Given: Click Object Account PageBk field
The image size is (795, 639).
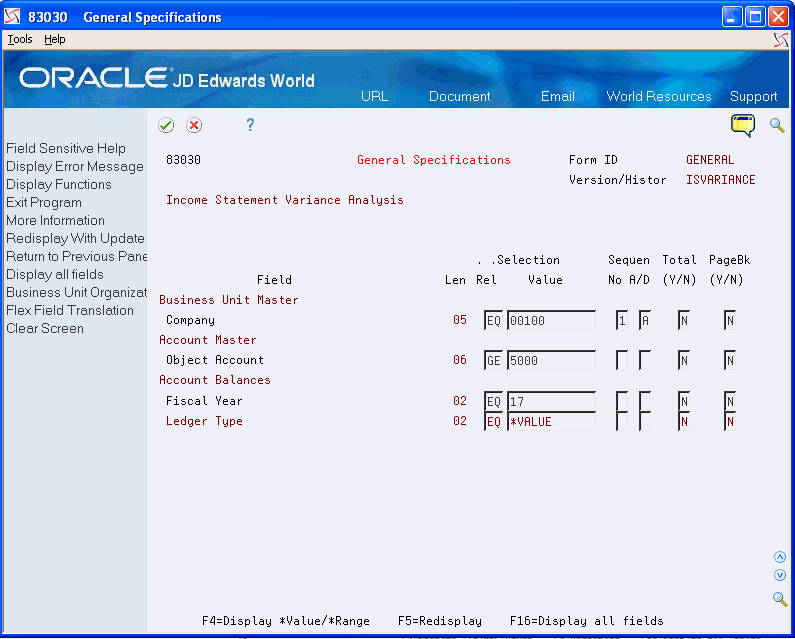Looking at the screenshot, I should click(730, 361).
